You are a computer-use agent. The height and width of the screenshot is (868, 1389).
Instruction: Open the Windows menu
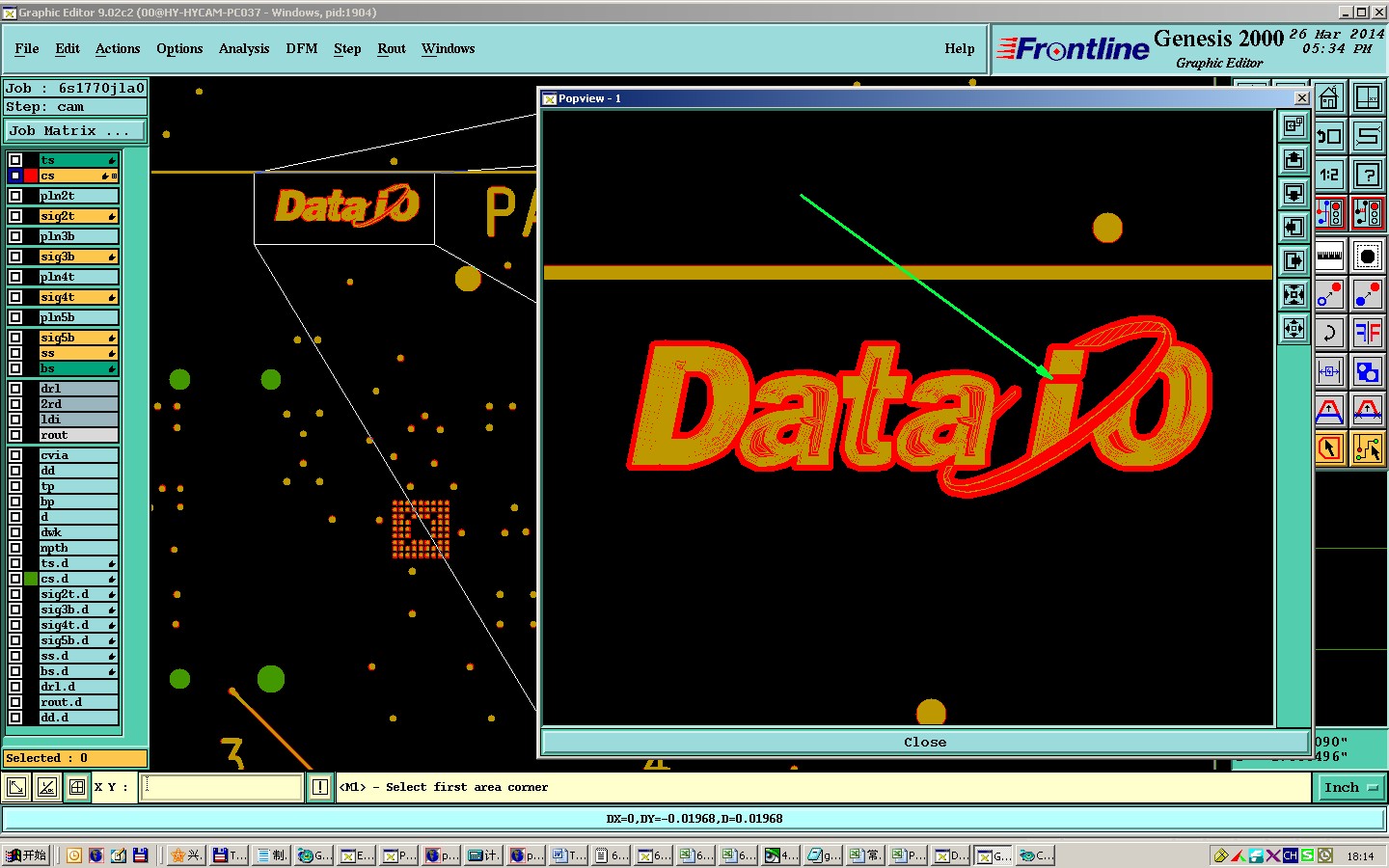449,49
